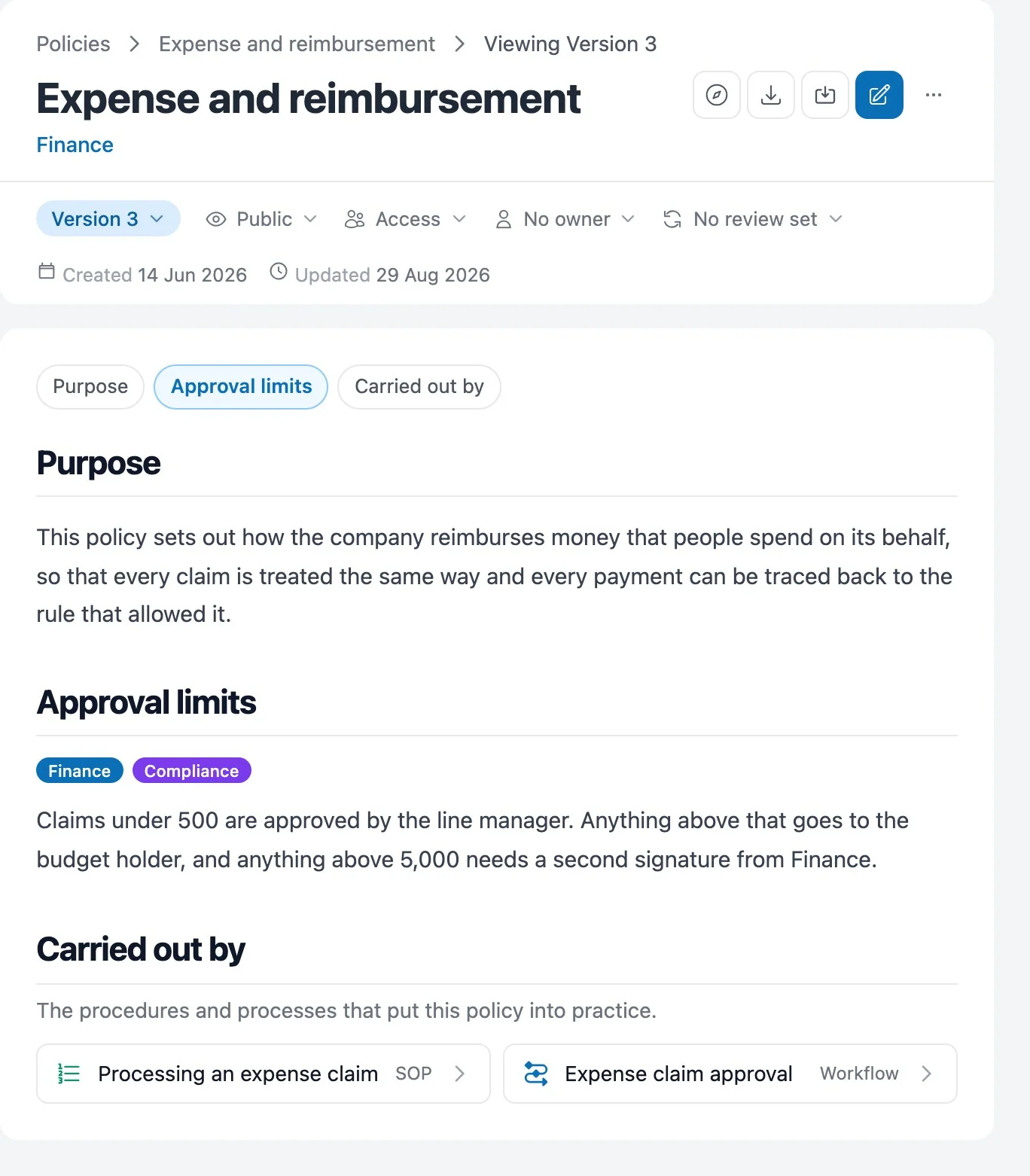Open the three-dot more options menu

coord(933,95)
